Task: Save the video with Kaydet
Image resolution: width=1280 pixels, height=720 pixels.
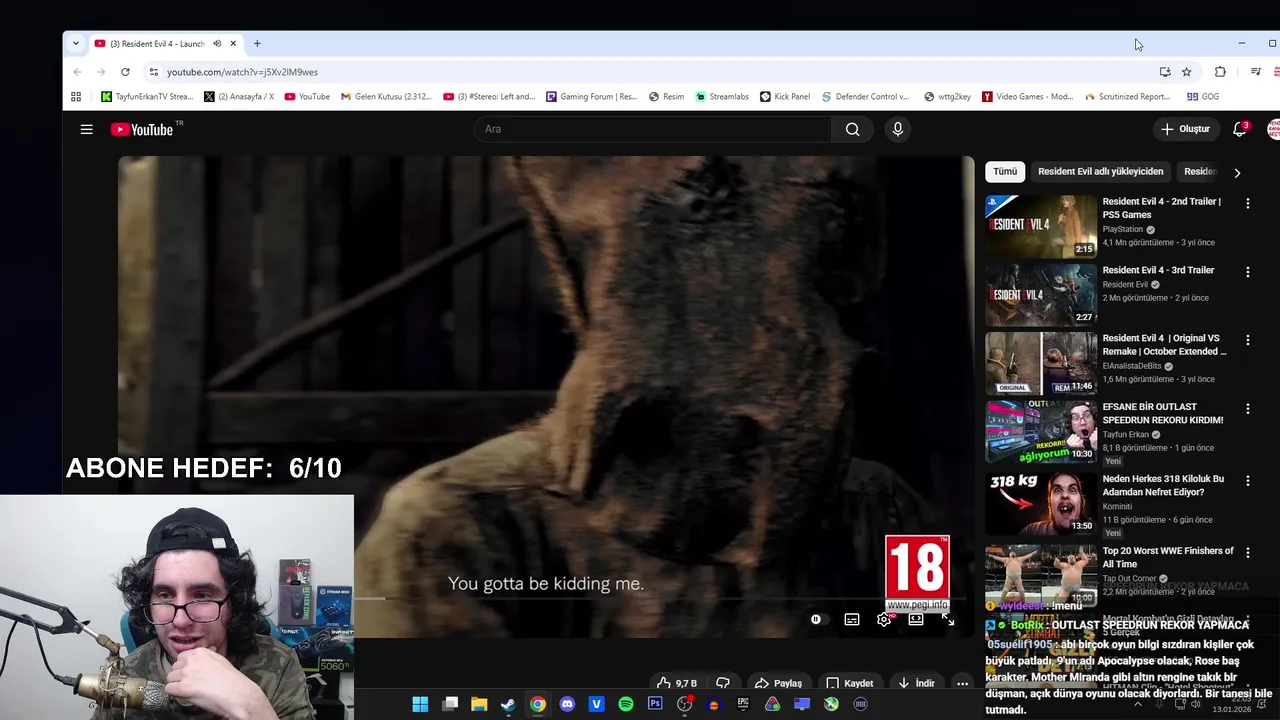Action: [850, 684]
